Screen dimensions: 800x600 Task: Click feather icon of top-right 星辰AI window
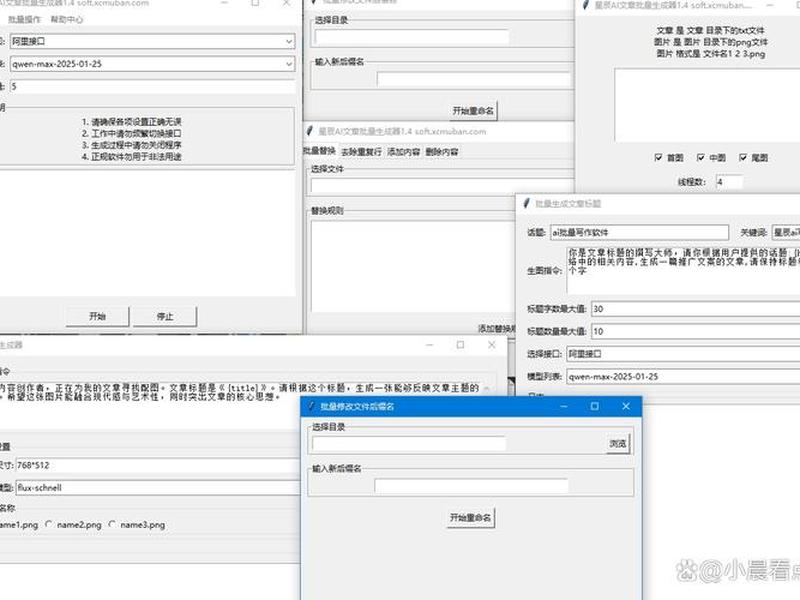[586, 5]
